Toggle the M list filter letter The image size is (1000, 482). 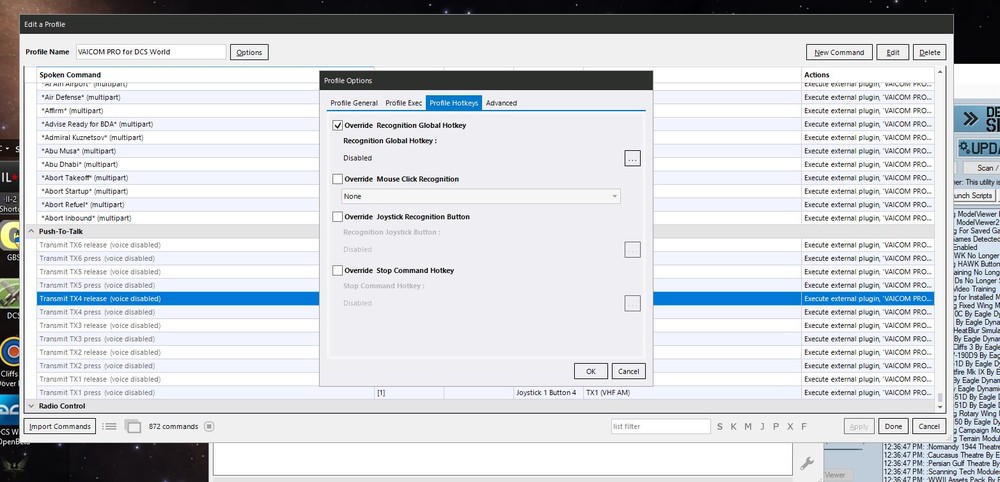(x=747, y=427)
